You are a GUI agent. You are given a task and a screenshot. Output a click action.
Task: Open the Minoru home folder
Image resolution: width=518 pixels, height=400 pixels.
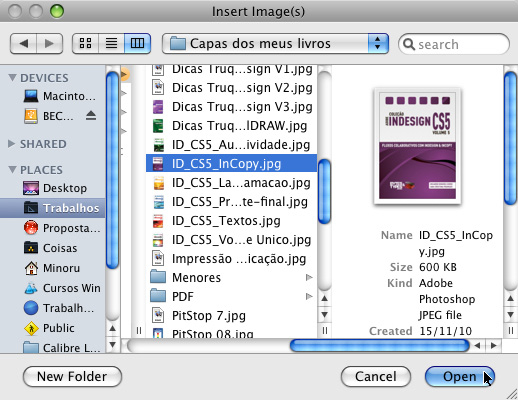(52, 268)
